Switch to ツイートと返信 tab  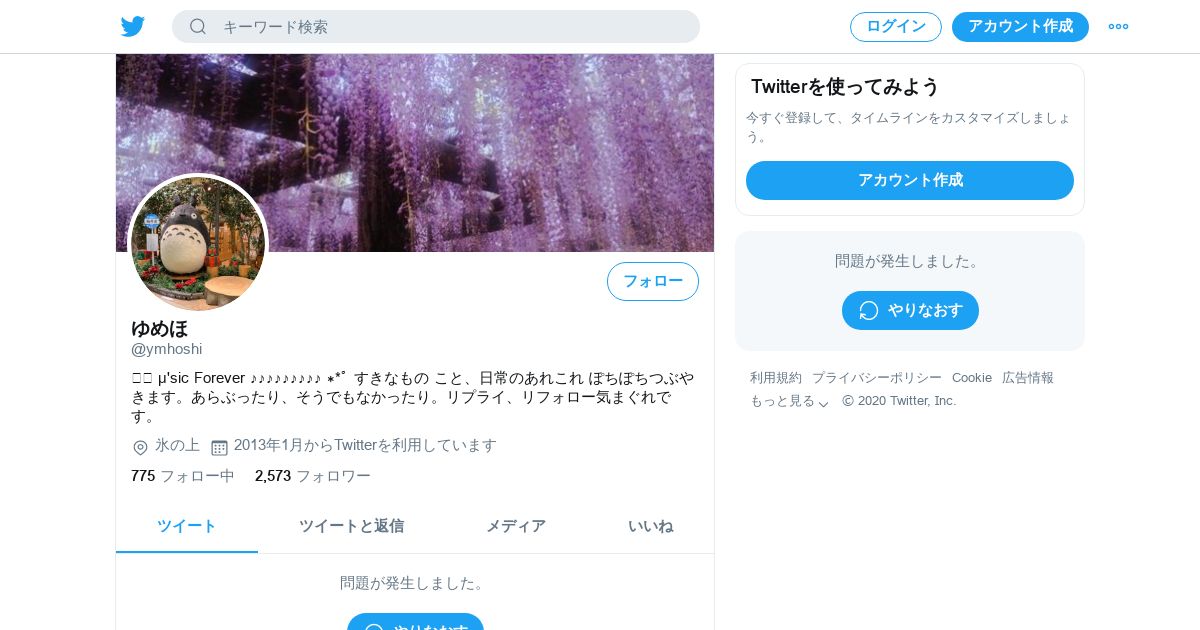tap(351, 526)
